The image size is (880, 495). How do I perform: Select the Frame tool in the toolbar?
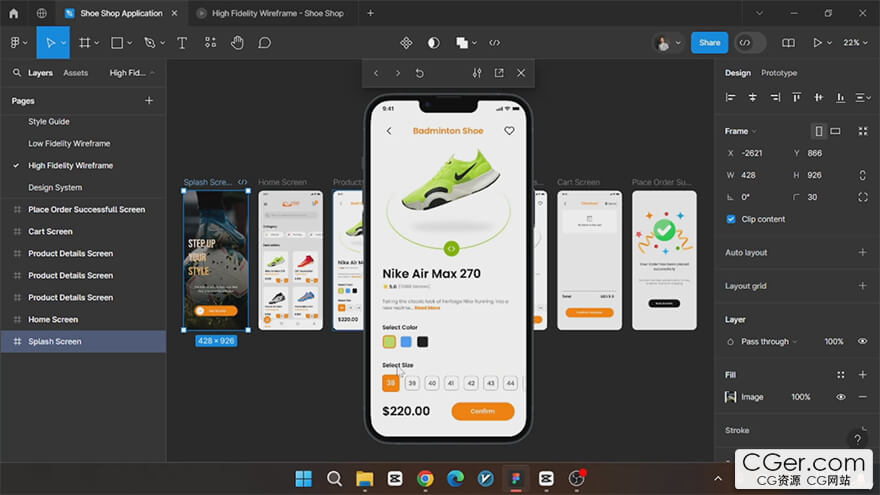(x=84, y=43)
